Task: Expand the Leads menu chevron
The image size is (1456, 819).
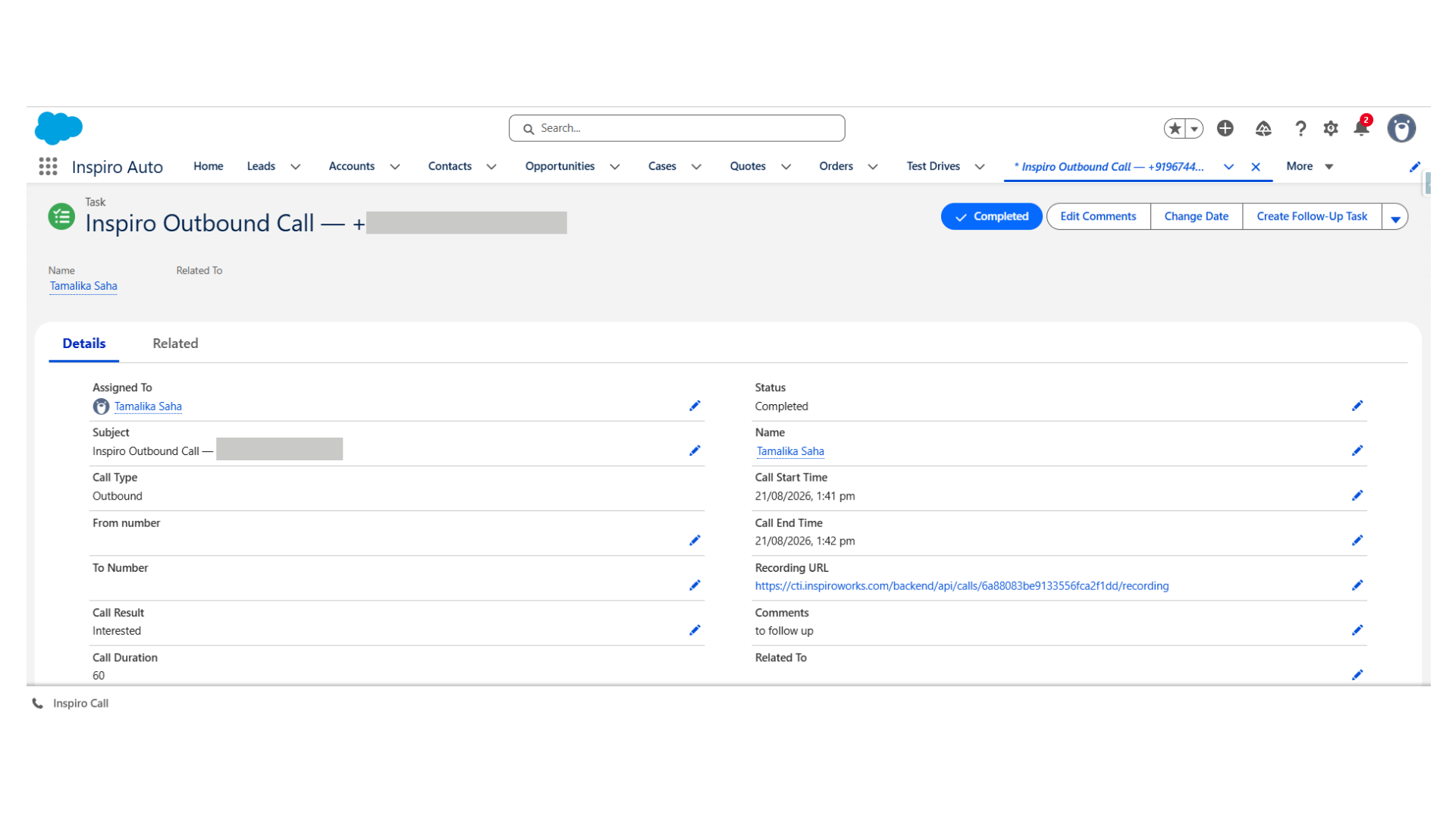Action: [x=296, y=167]
